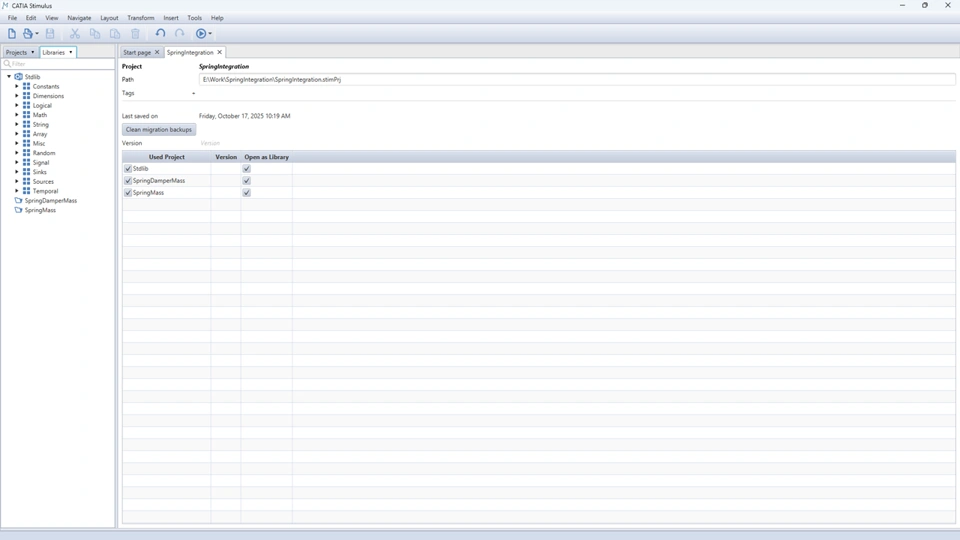960x540 pixels.
Task: Click the project Path field
Action: 577,80
